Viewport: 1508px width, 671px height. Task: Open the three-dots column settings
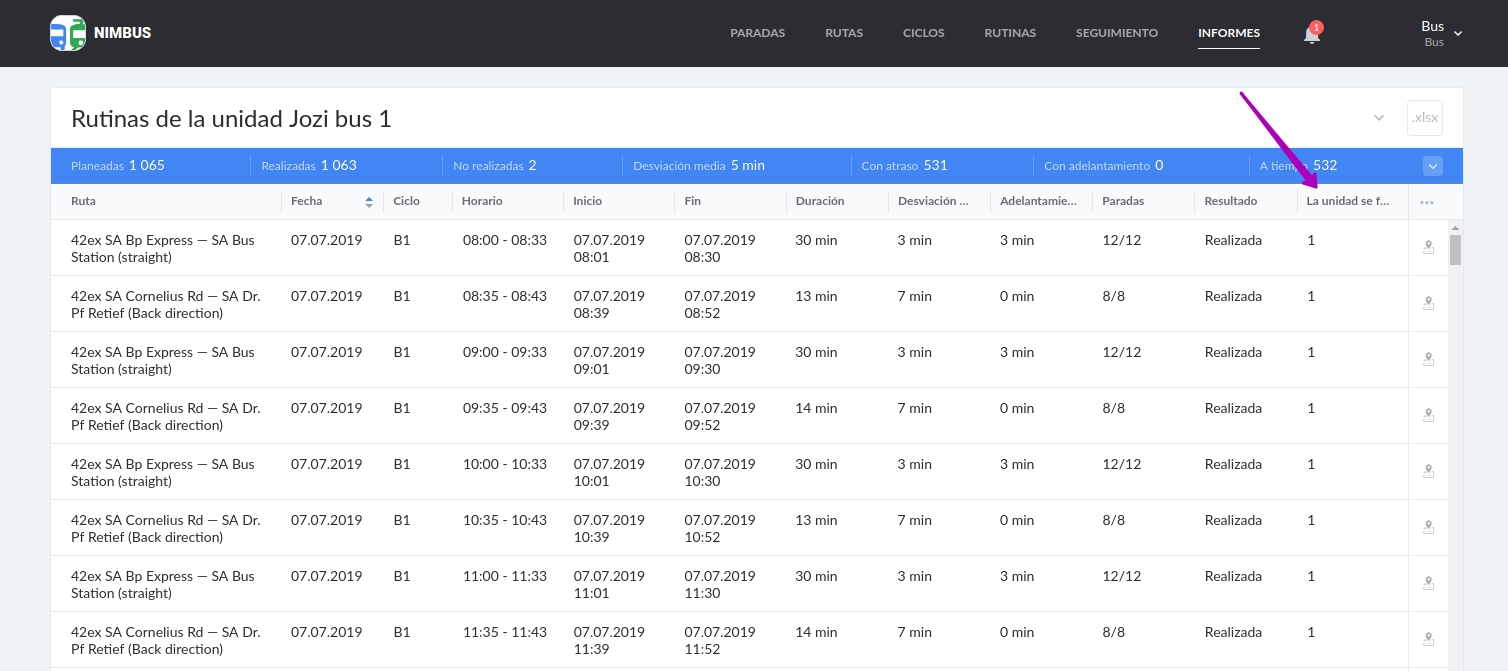[x=1427, y=202]
